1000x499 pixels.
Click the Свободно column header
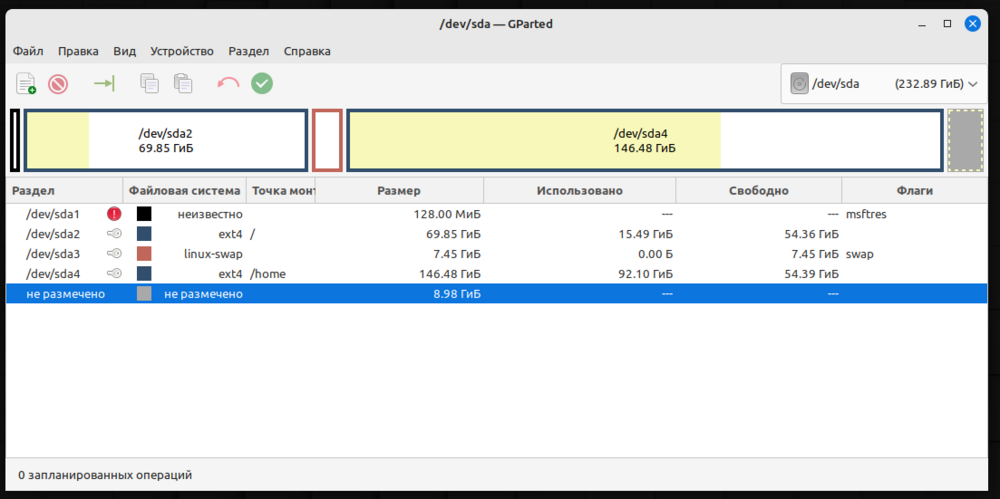pyautogui.click(x=758, y=191)
